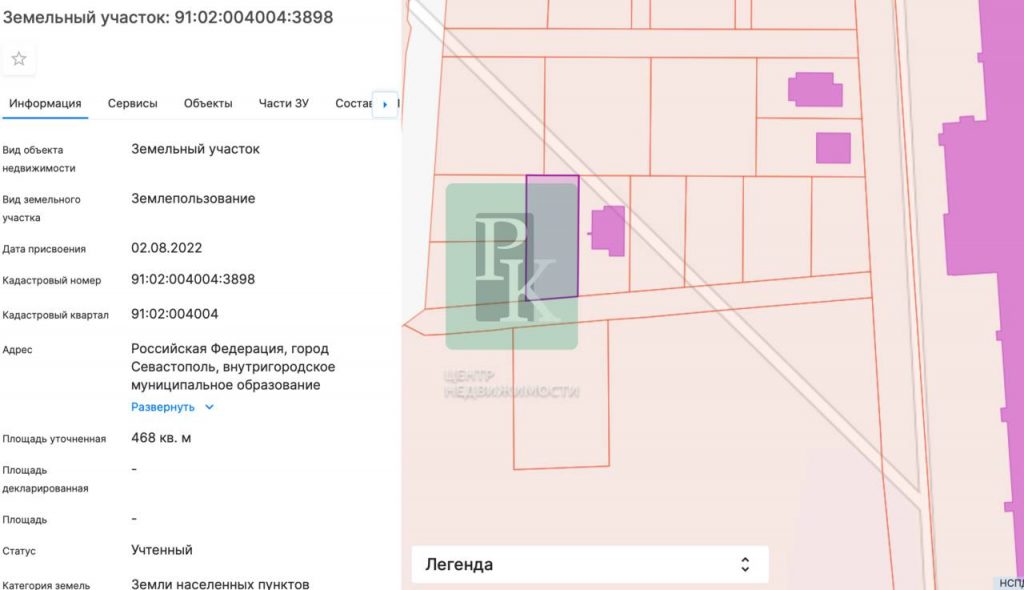The image size is (1024, 590).
Task: Open the Легенда dropdown
Action: (589, 565)
